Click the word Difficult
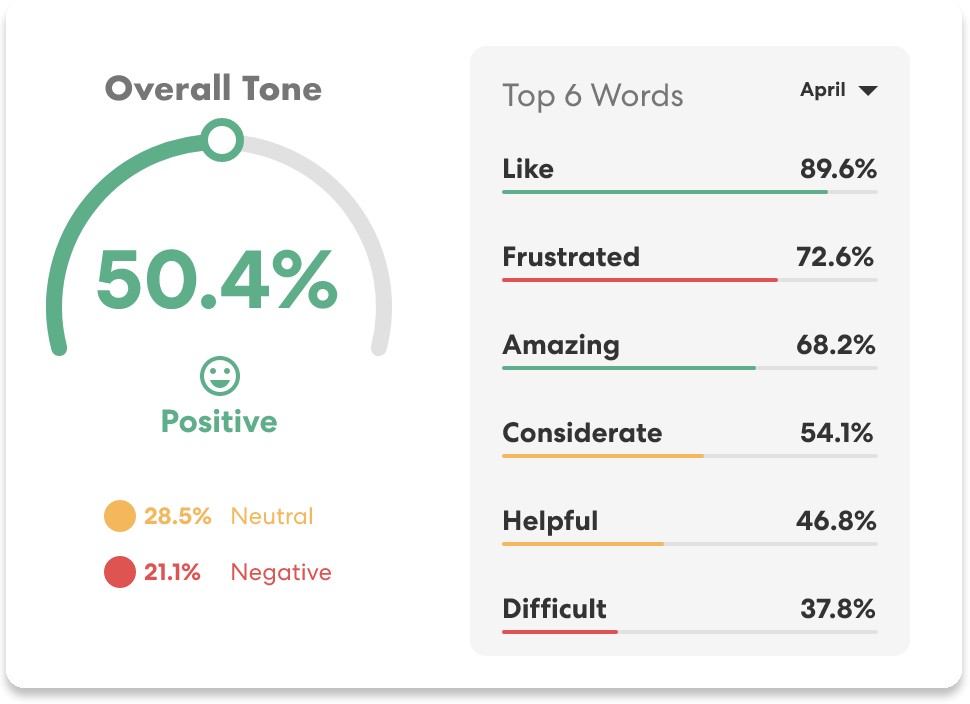 click(x=554, y=608)
